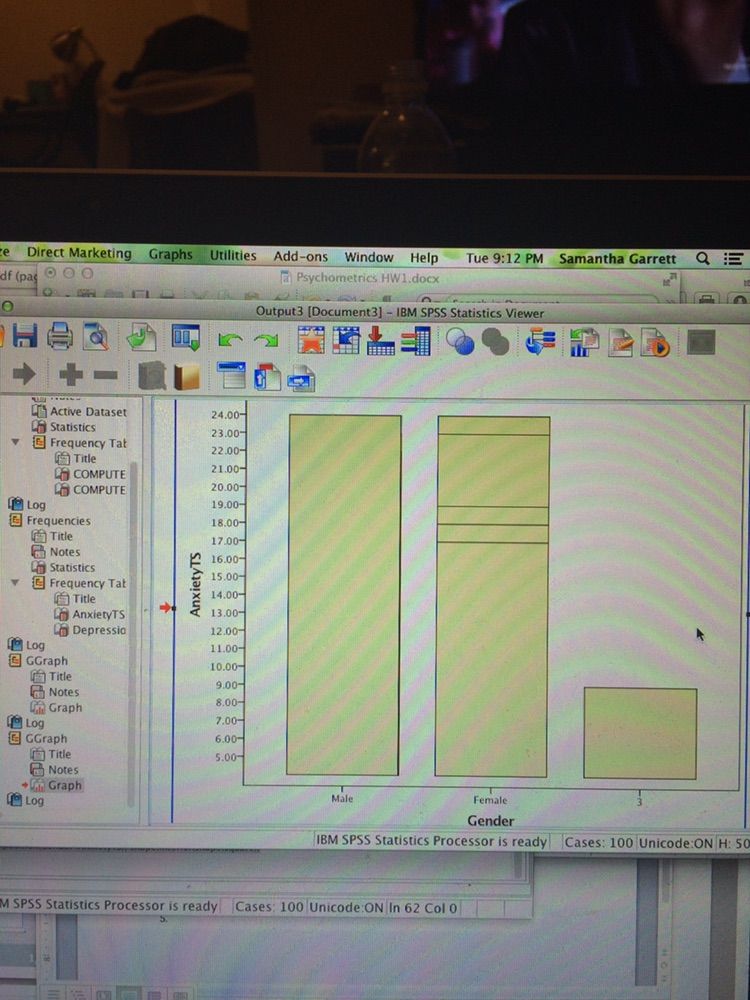The image size is (750, 1000).
Task: Select the highlighted Graph outline item
Action: click(x=56, y=785)
